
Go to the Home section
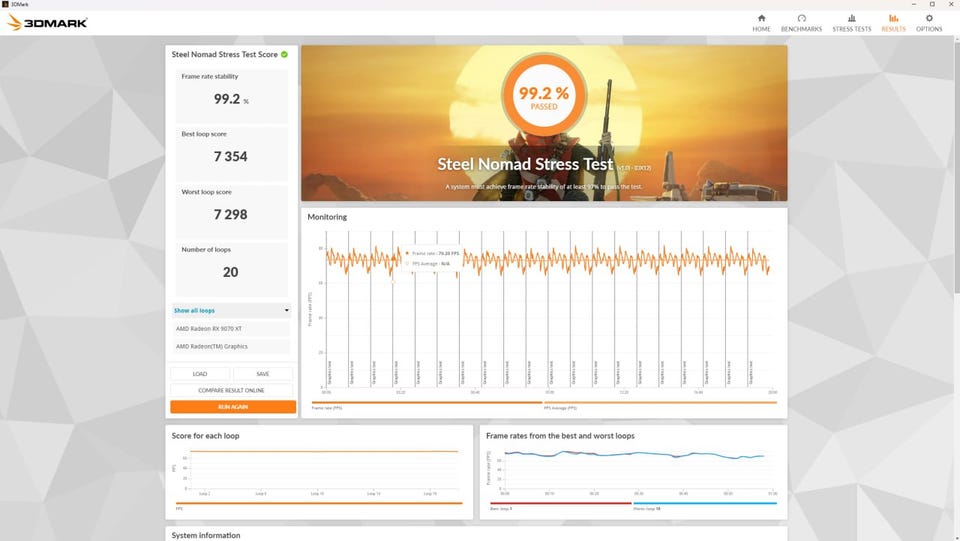pos(761,23)
